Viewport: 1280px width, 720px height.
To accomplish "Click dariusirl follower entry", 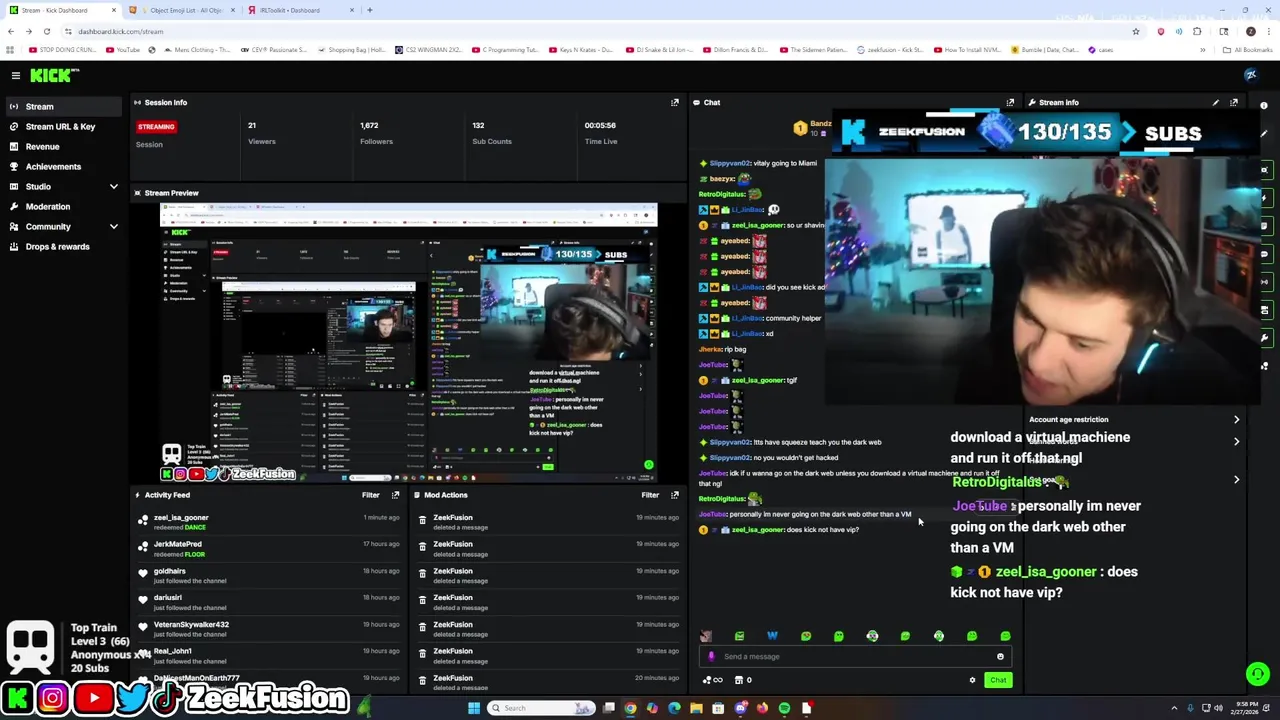I will coord(168,598).
